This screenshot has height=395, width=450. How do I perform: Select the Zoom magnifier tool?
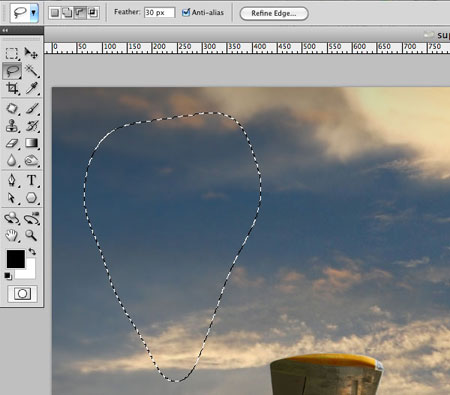(32, 236)
